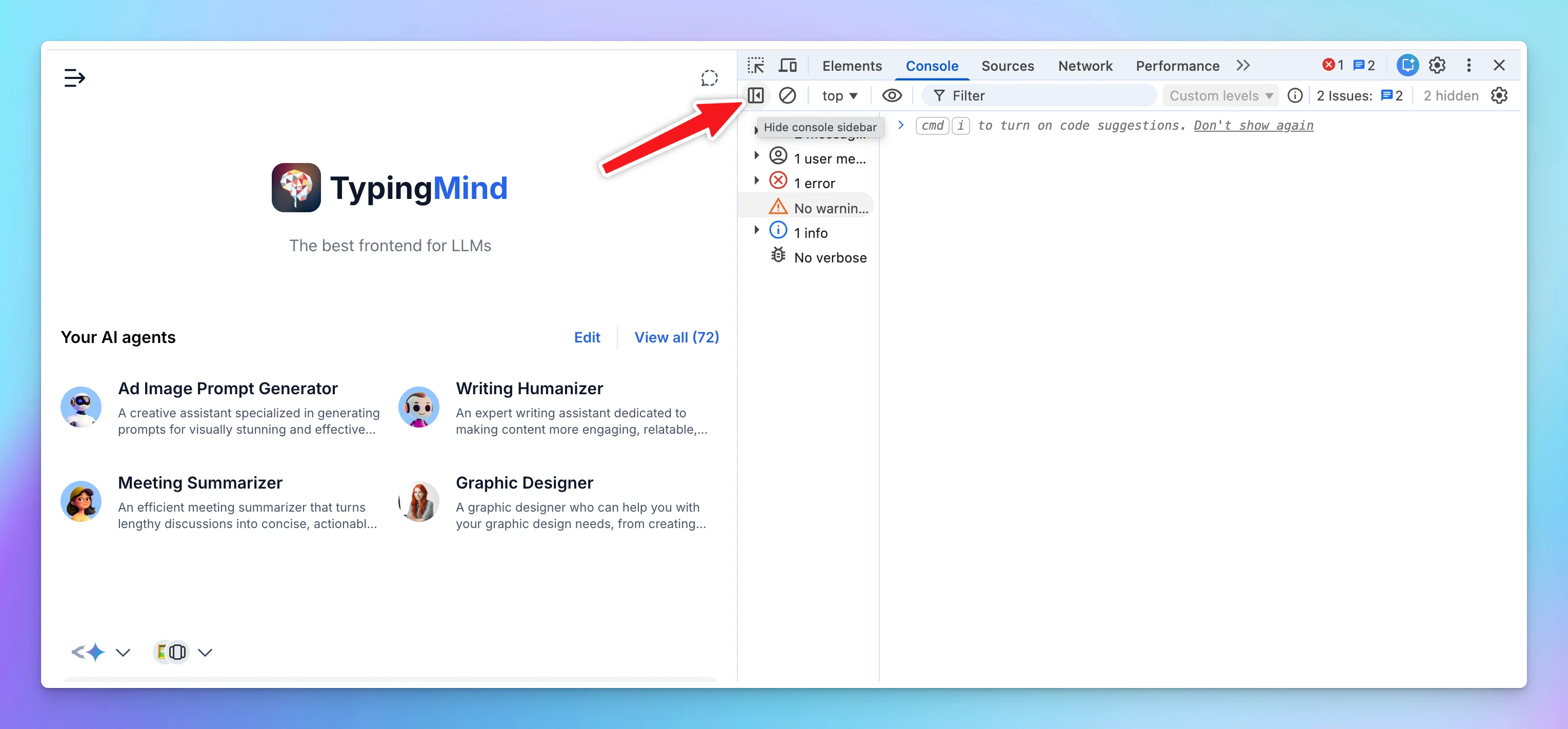Expand the '1 error' group arrow
1568x729 pixels.
click(x=757, y=181)
